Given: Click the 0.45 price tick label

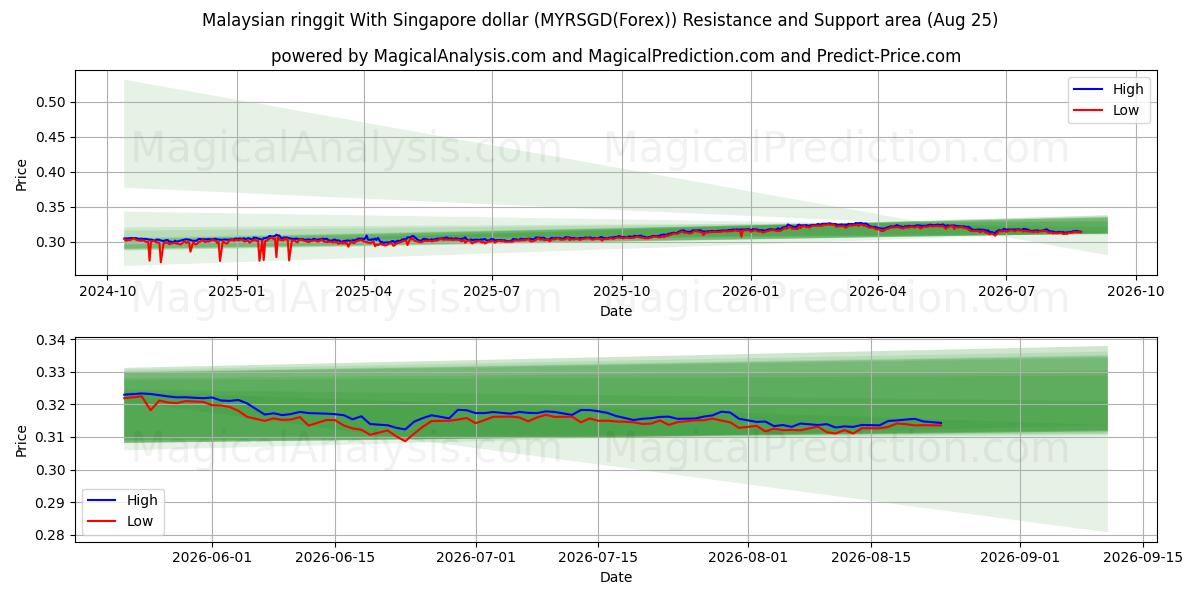Looking at the screenshot, I should click(x=52, y=137).
